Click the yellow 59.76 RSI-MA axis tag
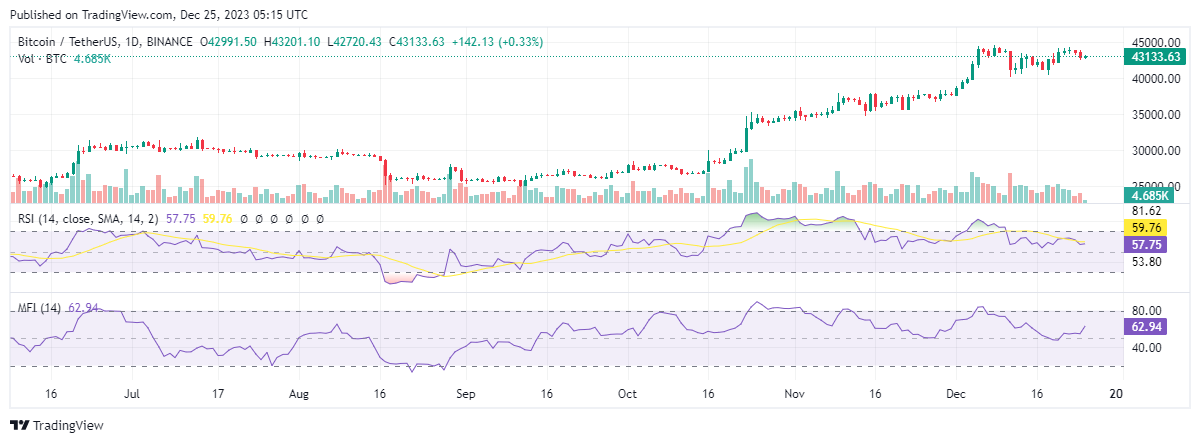 [x=1154, y=229]
